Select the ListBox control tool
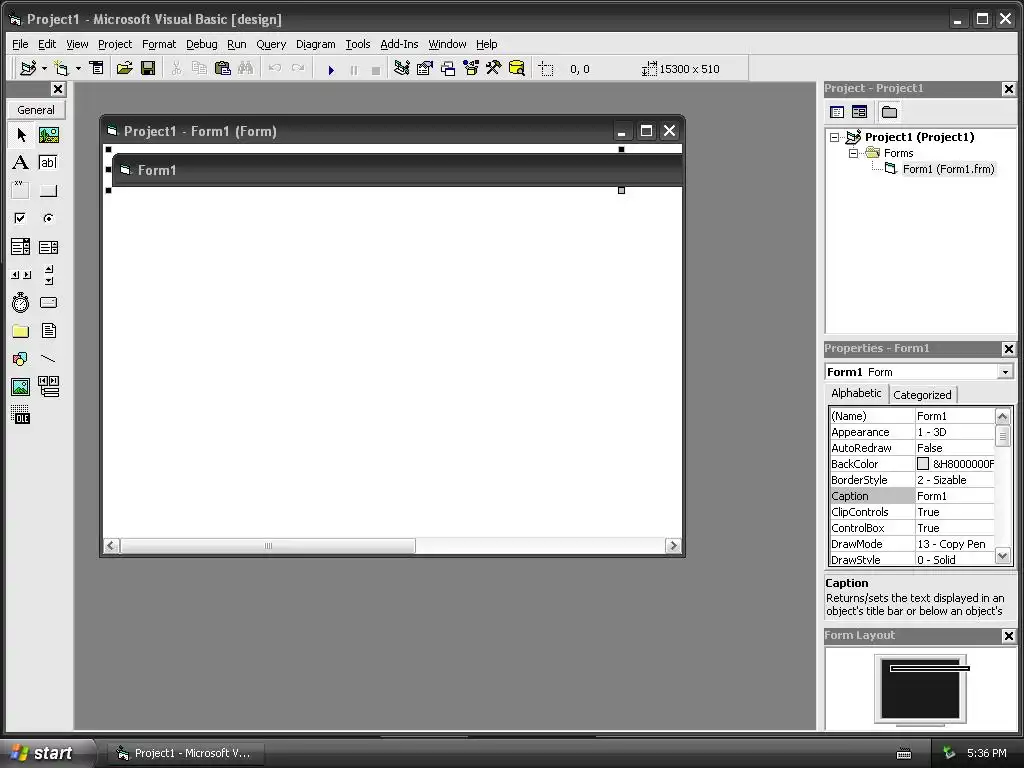The image size is (1024, 768). 49,247
